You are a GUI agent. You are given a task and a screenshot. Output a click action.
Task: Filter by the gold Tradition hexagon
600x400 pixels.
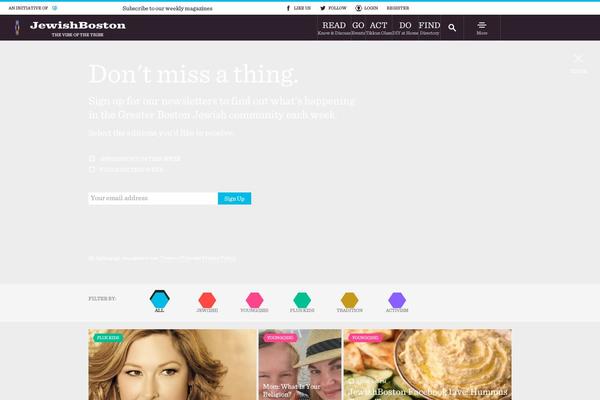click(x=349, y=300)
